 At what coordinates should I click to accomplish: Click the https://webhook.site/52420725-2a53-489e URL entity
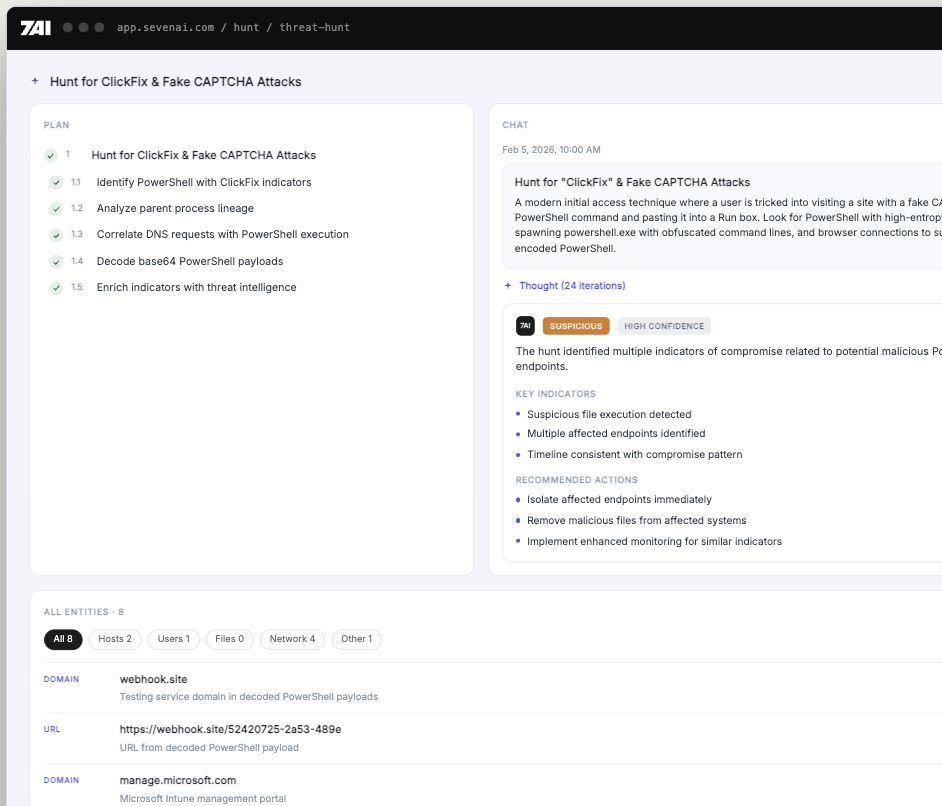pos(230,729)
